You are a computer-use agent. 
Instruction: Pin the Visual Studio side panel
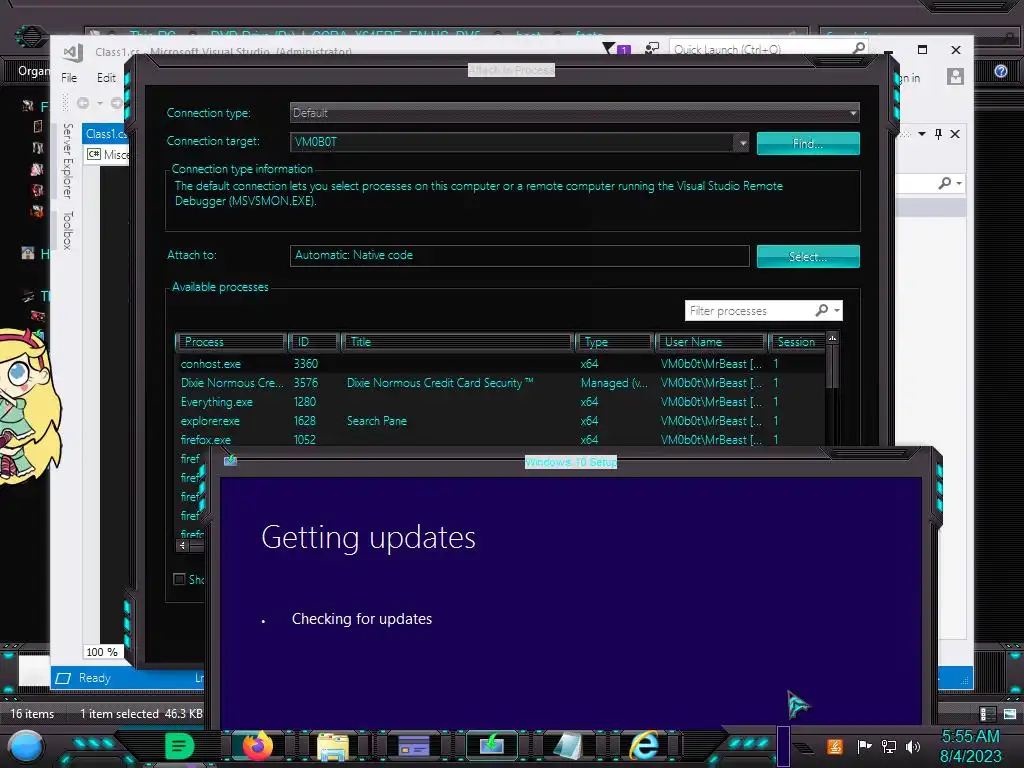[x=938, y=133]
